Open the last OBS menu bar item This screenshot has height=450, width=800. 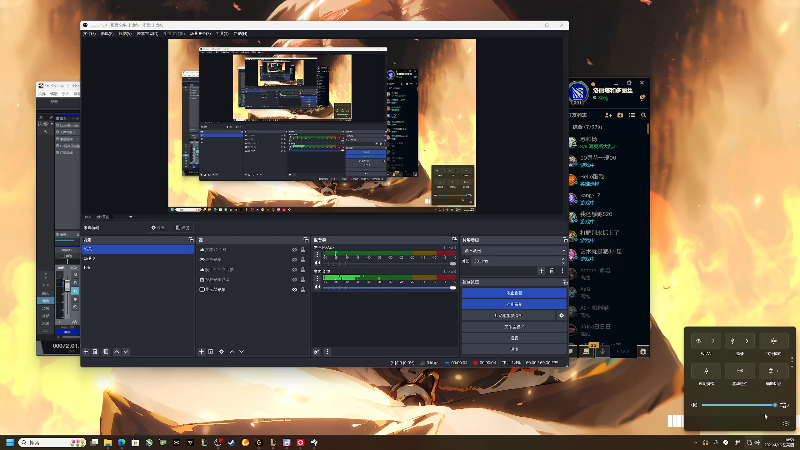point(240,34)
